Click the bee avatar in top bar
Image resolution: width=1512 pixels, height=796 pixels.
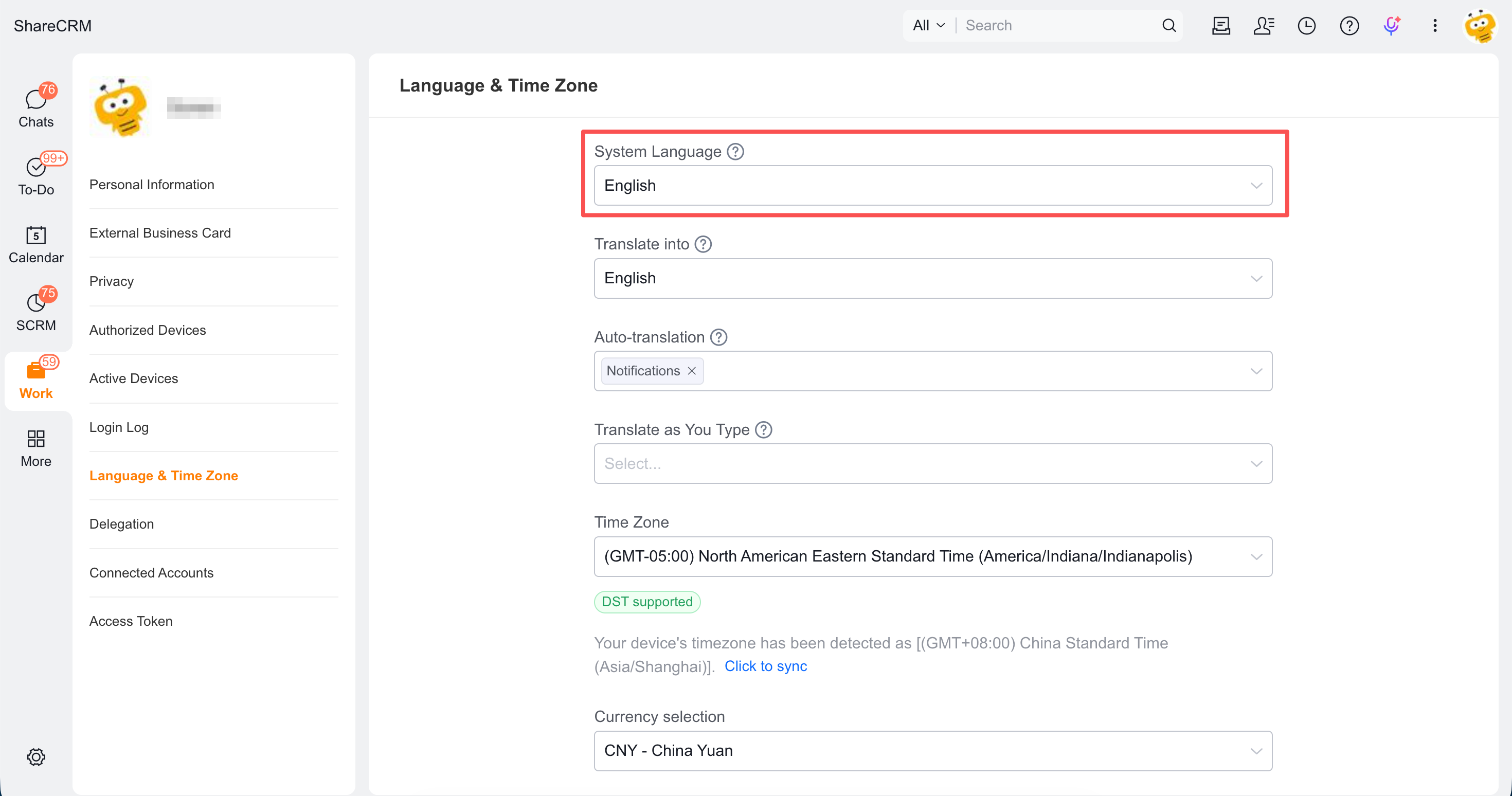(x=1480, y=26)
